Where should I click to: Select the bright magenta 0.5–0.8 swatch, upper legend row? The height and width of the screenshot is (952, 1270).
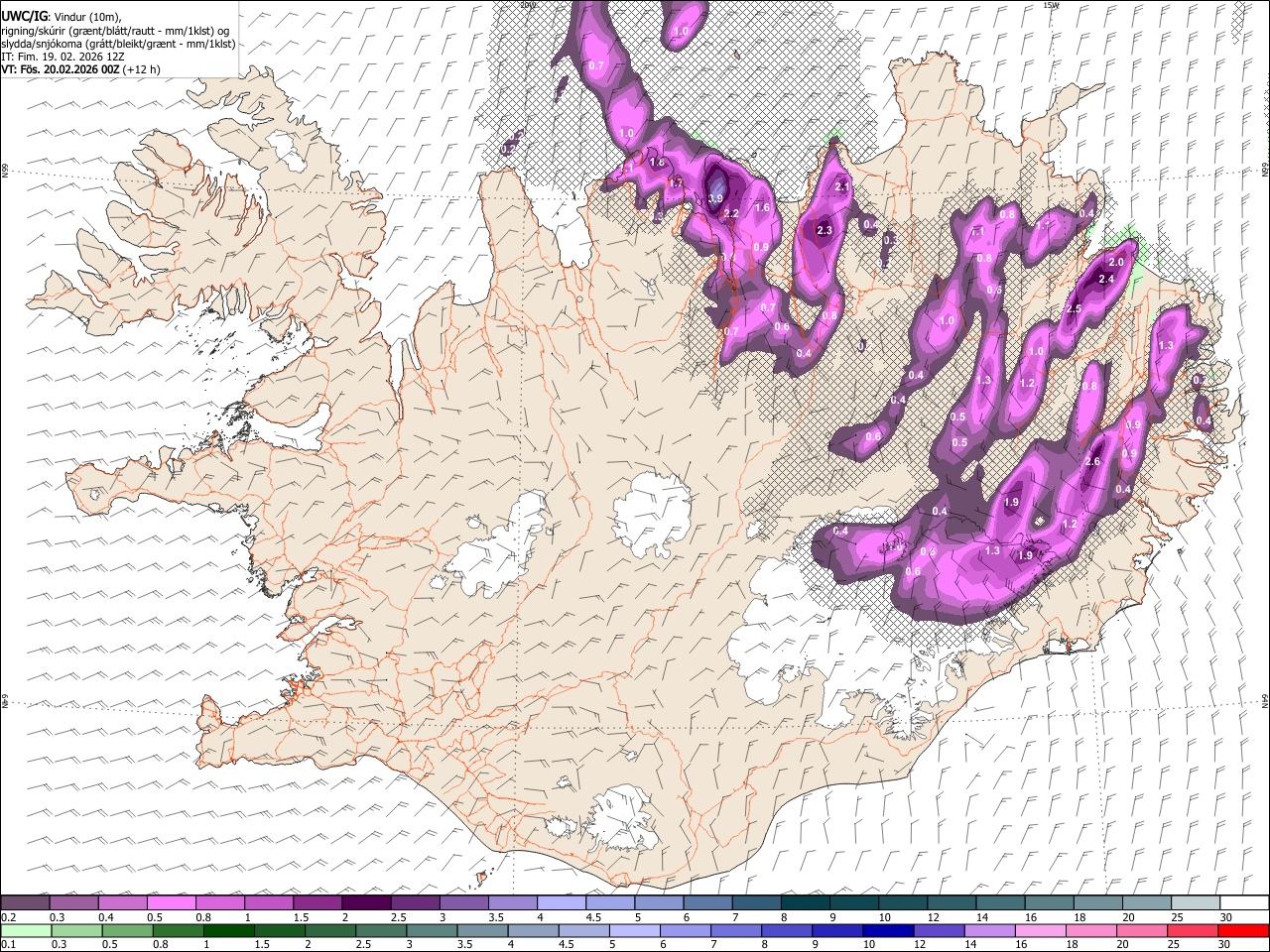pos(171,903)
